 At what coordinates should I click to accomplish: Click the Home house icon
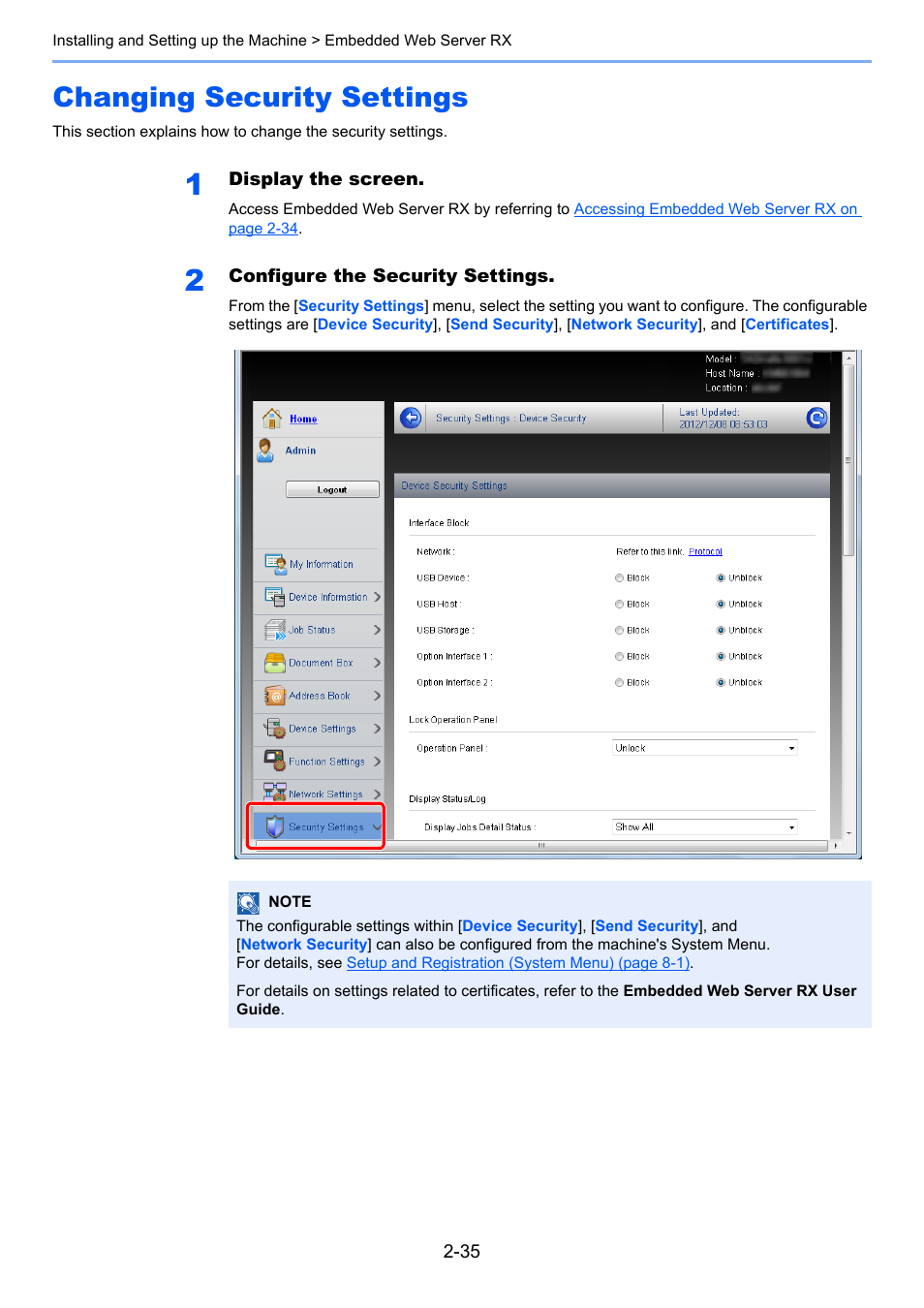(x=272, y=418)
